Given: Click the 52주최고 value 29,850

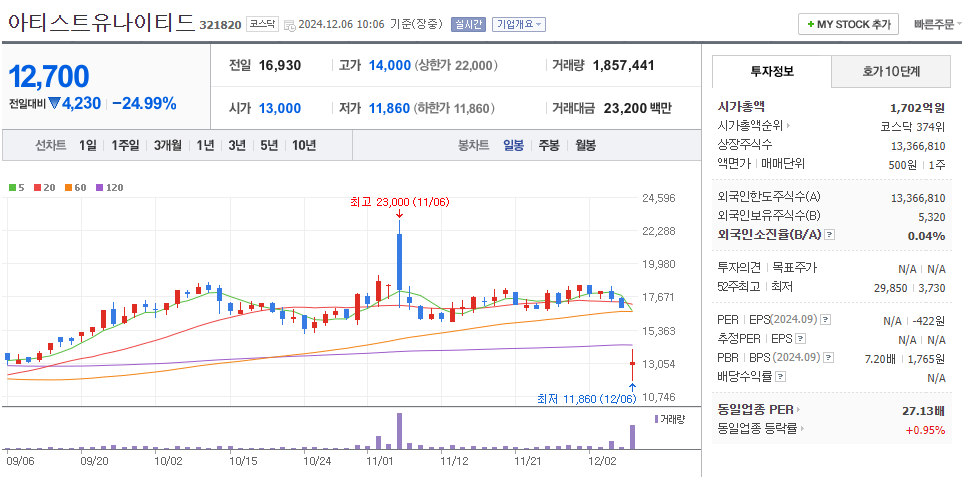Looking at the screenshot, I should pos(891,287).
